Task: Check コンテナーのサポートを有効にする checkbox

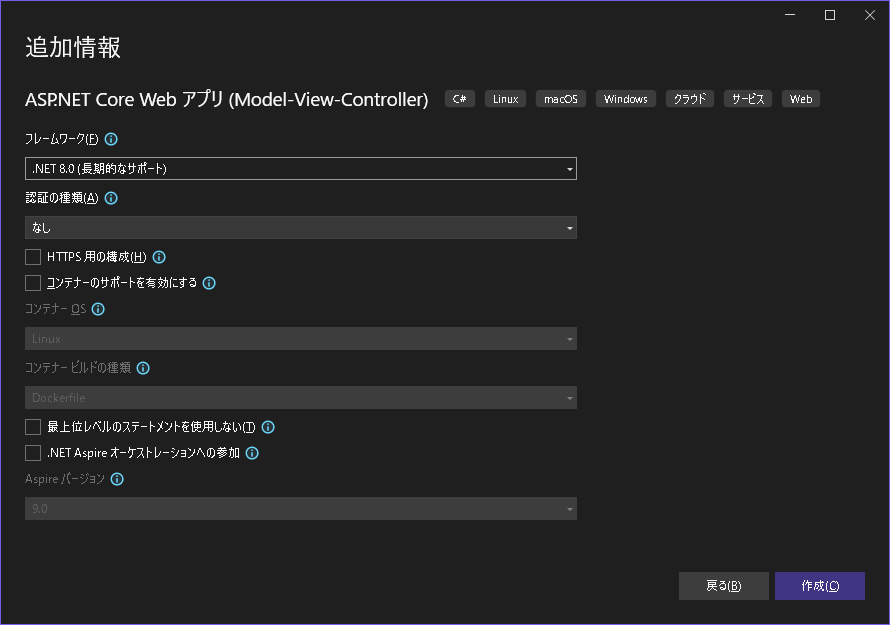Action: pos(33,283)
